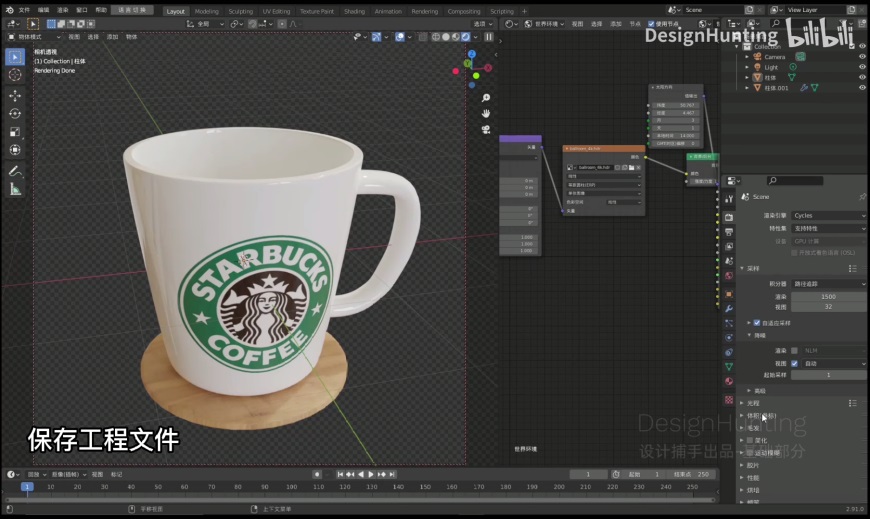Open the Object properties tab (orange square)
Screen dimensions: 870x519
point(729,294)
